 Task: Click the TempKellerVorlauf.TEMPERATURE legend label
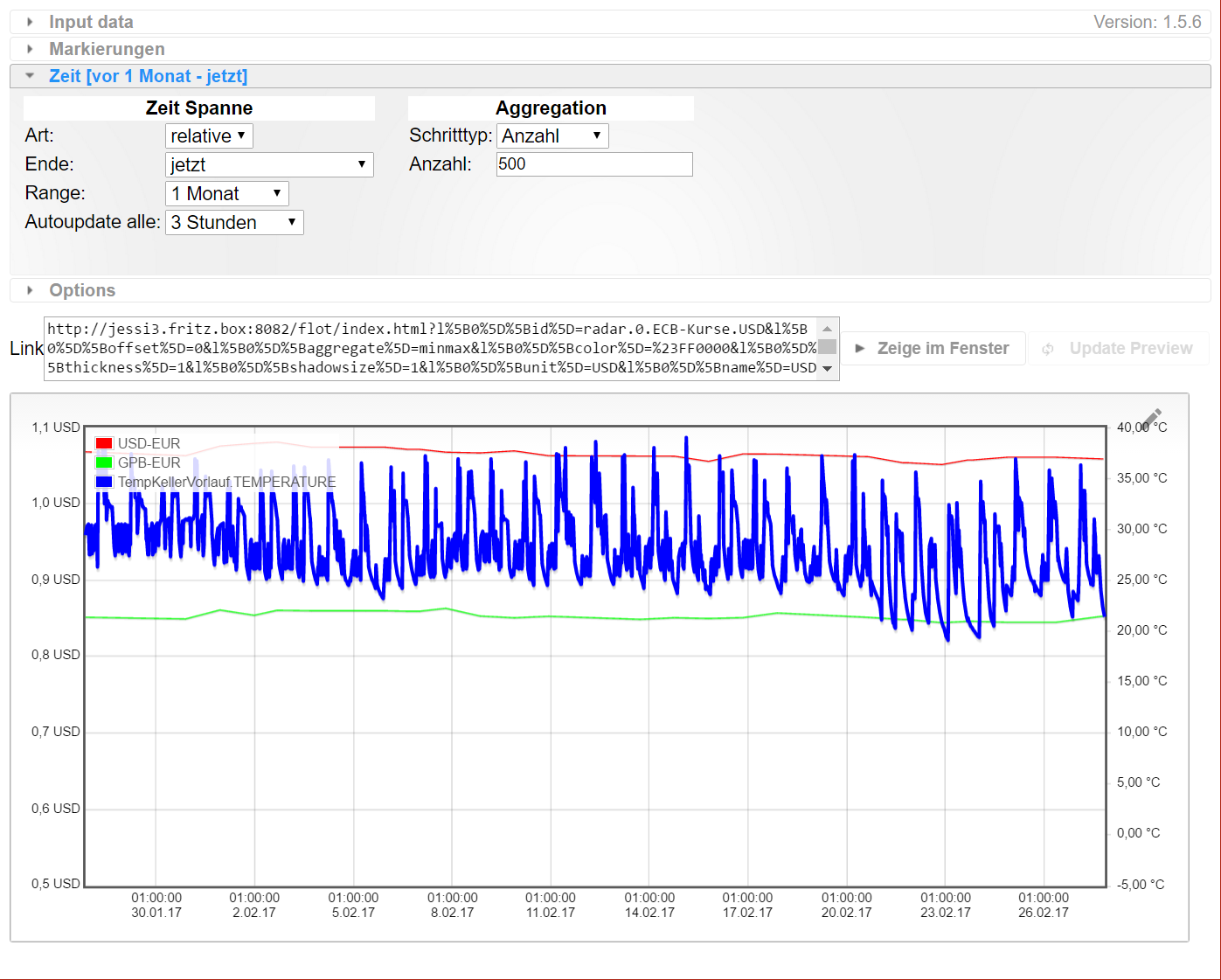point(227,482)
